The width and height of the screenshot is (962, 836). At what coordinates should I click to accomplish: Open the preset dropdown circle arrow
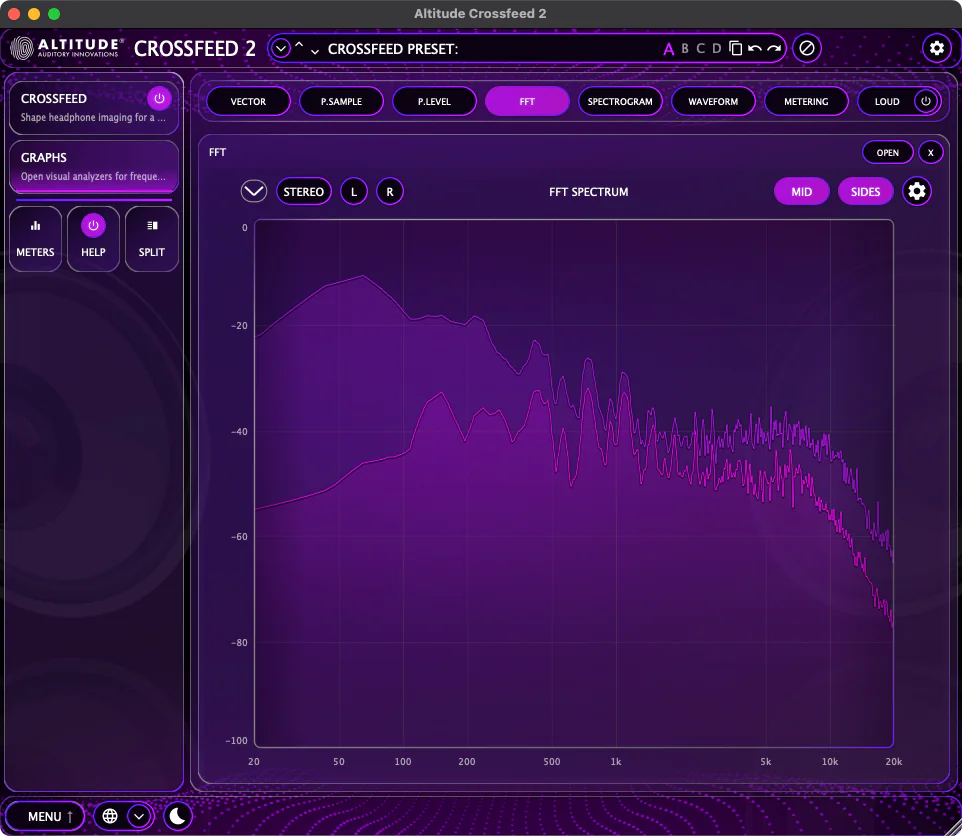(280, 48)
